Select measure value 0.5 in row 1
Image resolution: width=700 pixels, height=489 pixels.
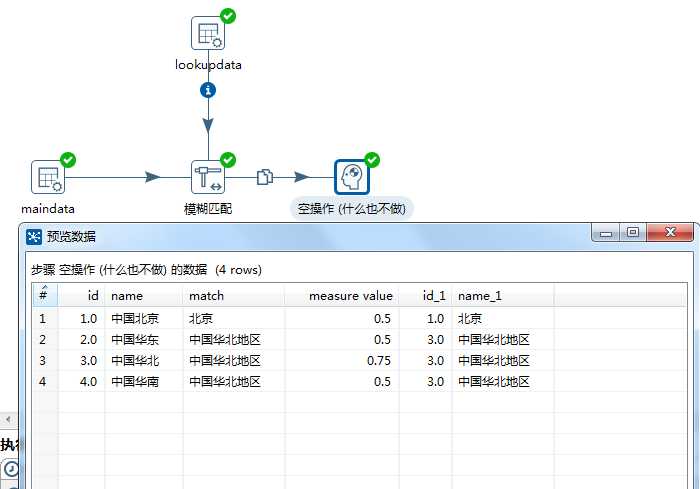coord(342,318)
